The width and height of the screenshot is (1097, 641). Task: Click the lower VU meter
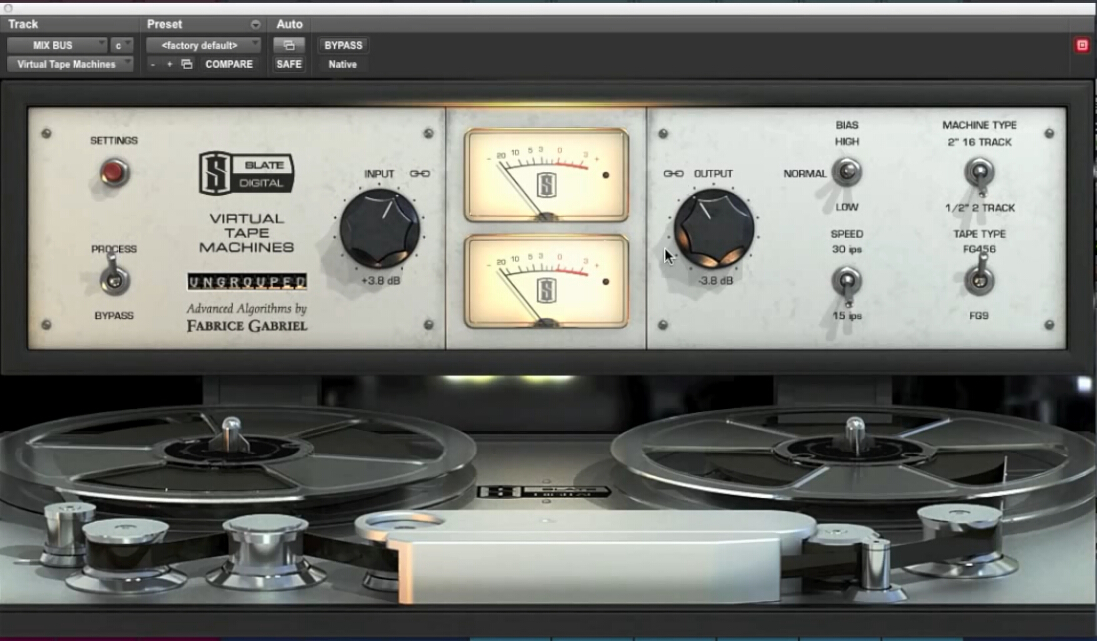click(x=546, y=281)
